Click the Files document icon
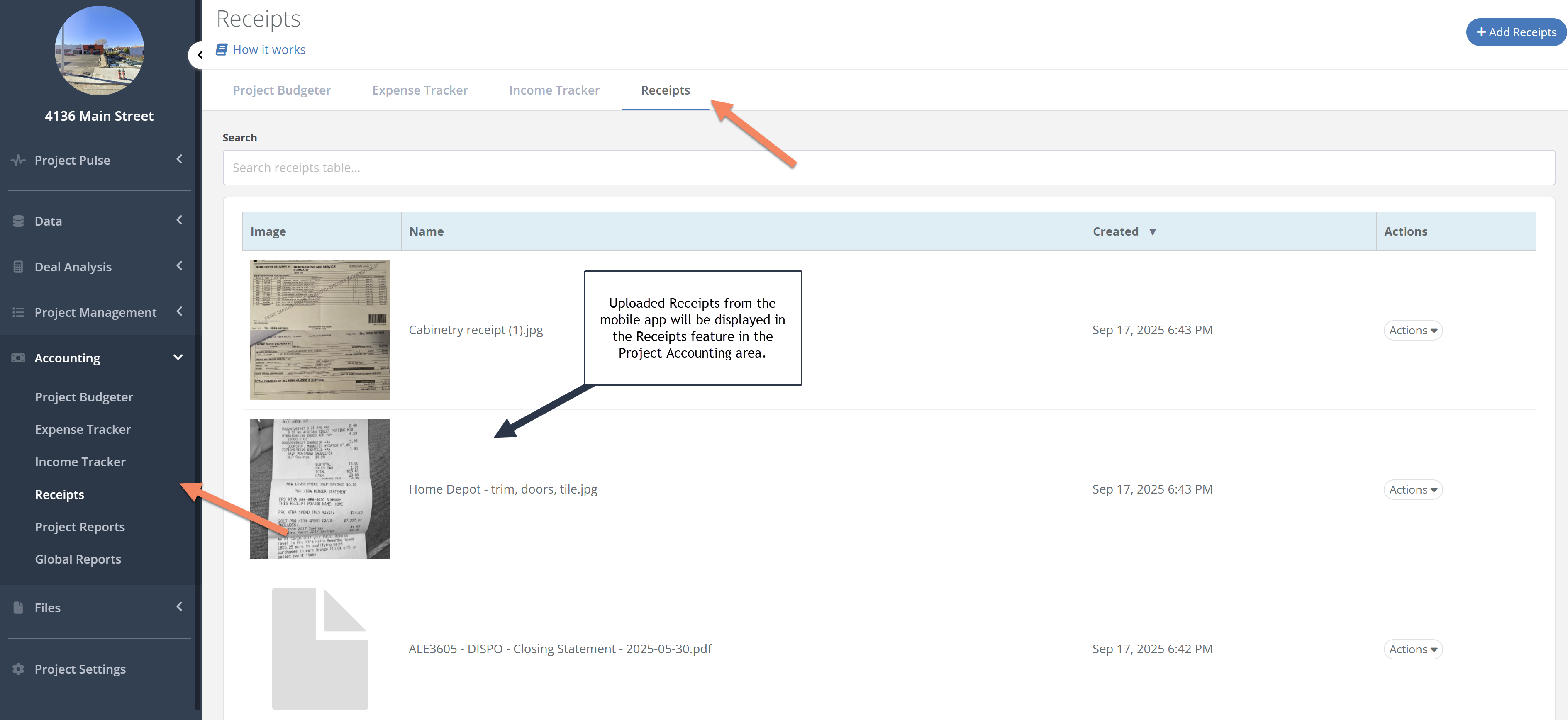Image resolution: width=1568 pixels, height=720 pixels. pyautogui.click(x=18, y=608)
